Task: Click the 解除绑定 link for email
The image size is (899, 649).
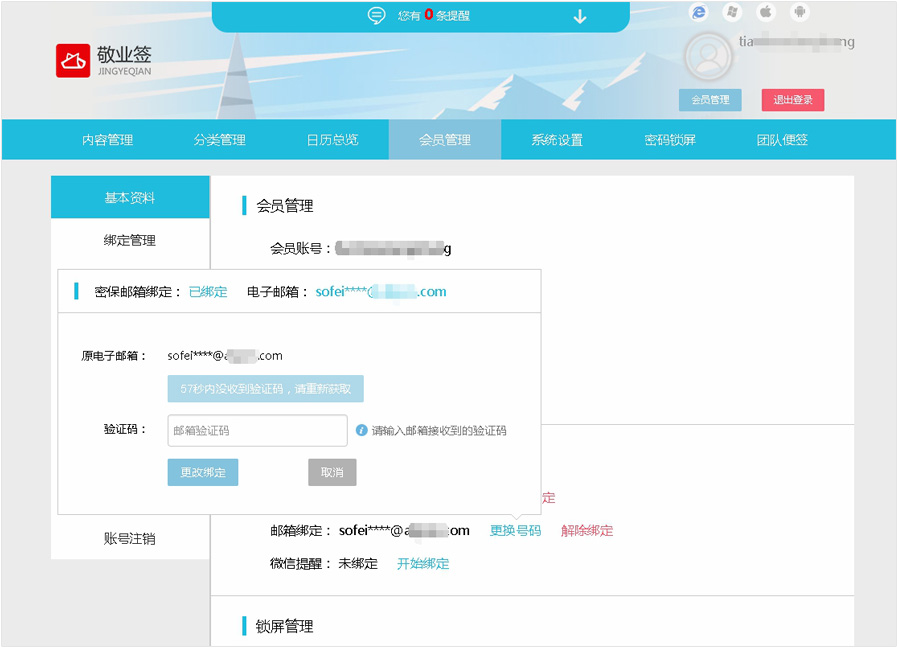Action: coord(587,531)
